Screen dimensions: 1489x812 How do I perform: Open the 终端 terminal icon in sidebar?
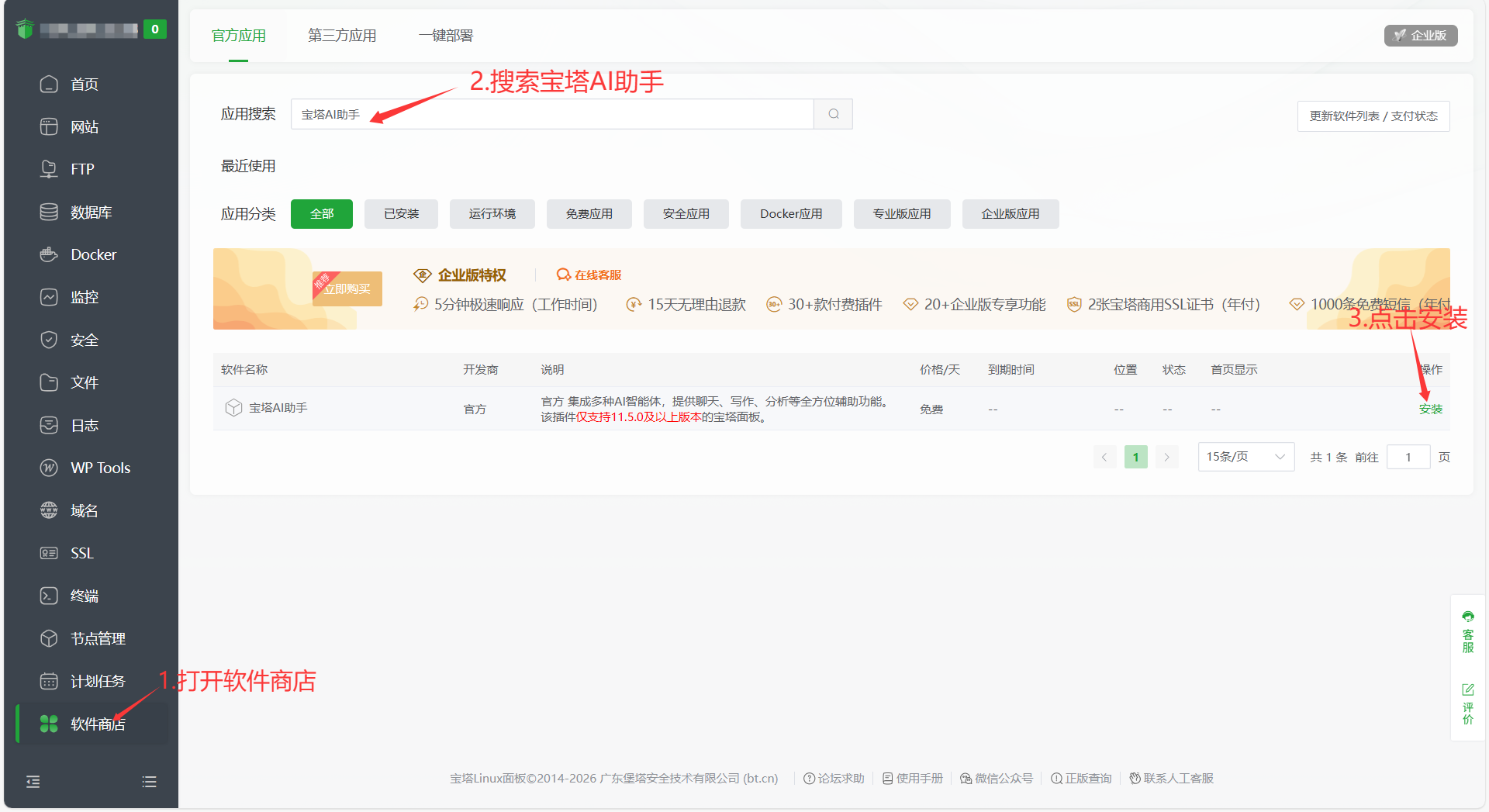point(49,596)
